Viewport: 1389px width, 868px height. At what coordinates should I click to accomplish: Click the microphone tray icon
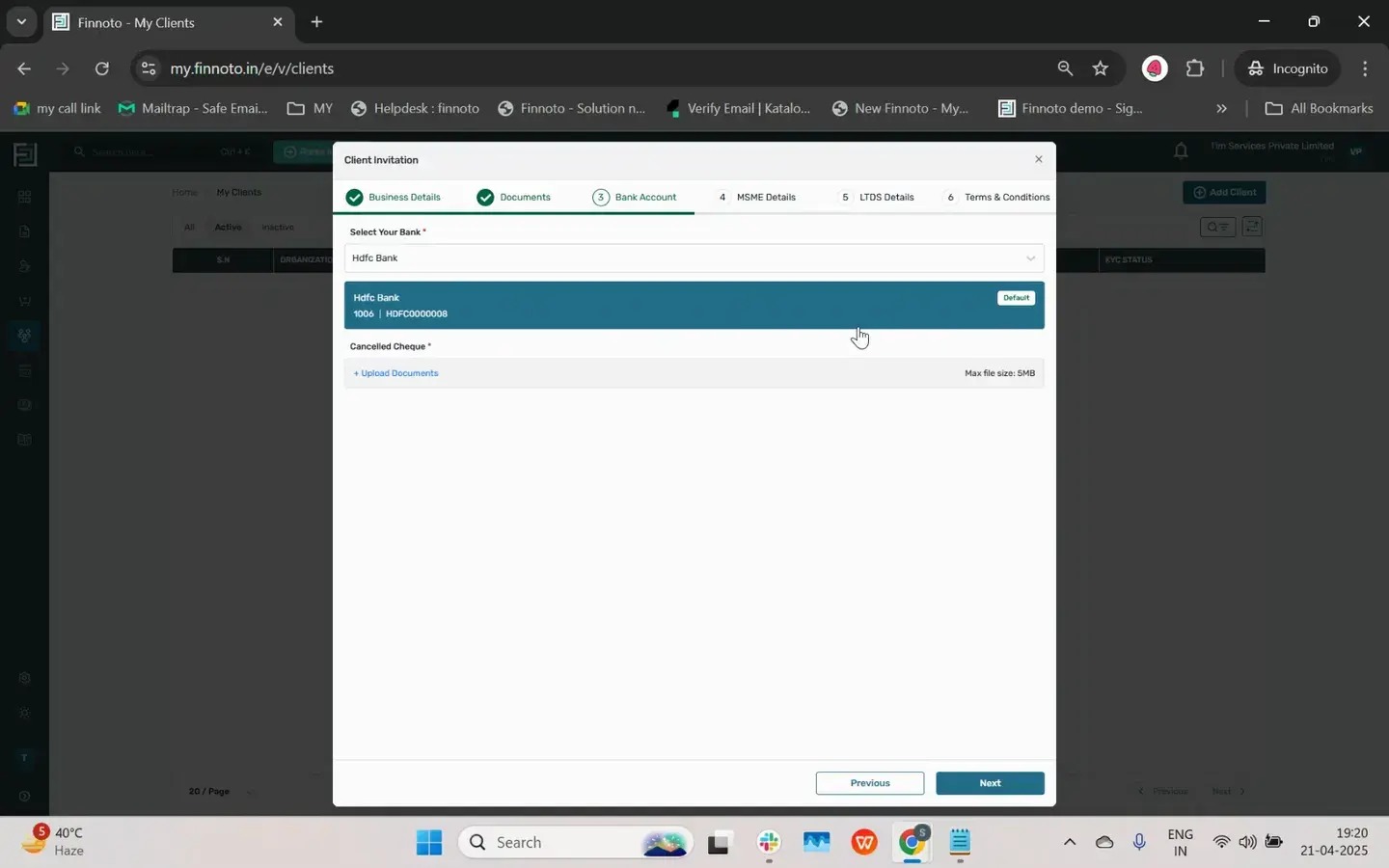1139,843
